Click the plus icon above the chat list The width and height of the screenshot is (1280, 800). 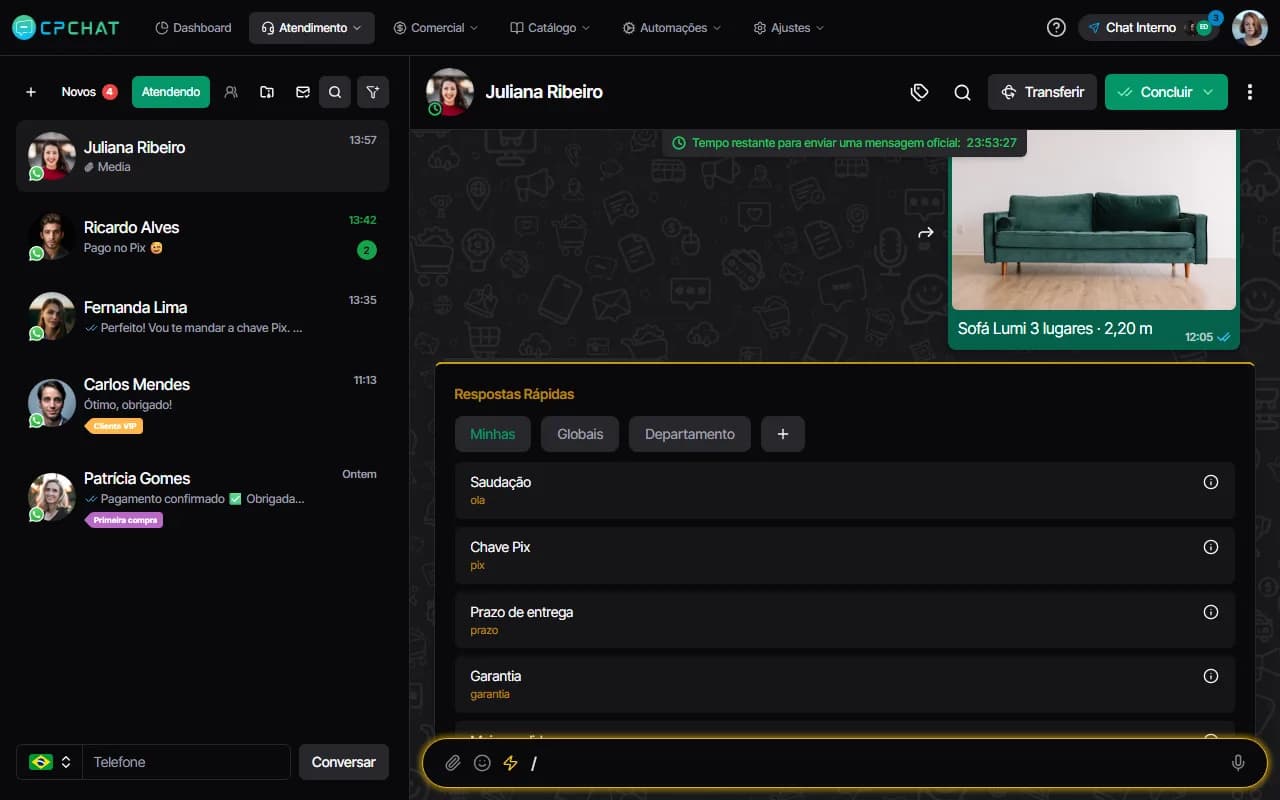[x=31, y=92]
